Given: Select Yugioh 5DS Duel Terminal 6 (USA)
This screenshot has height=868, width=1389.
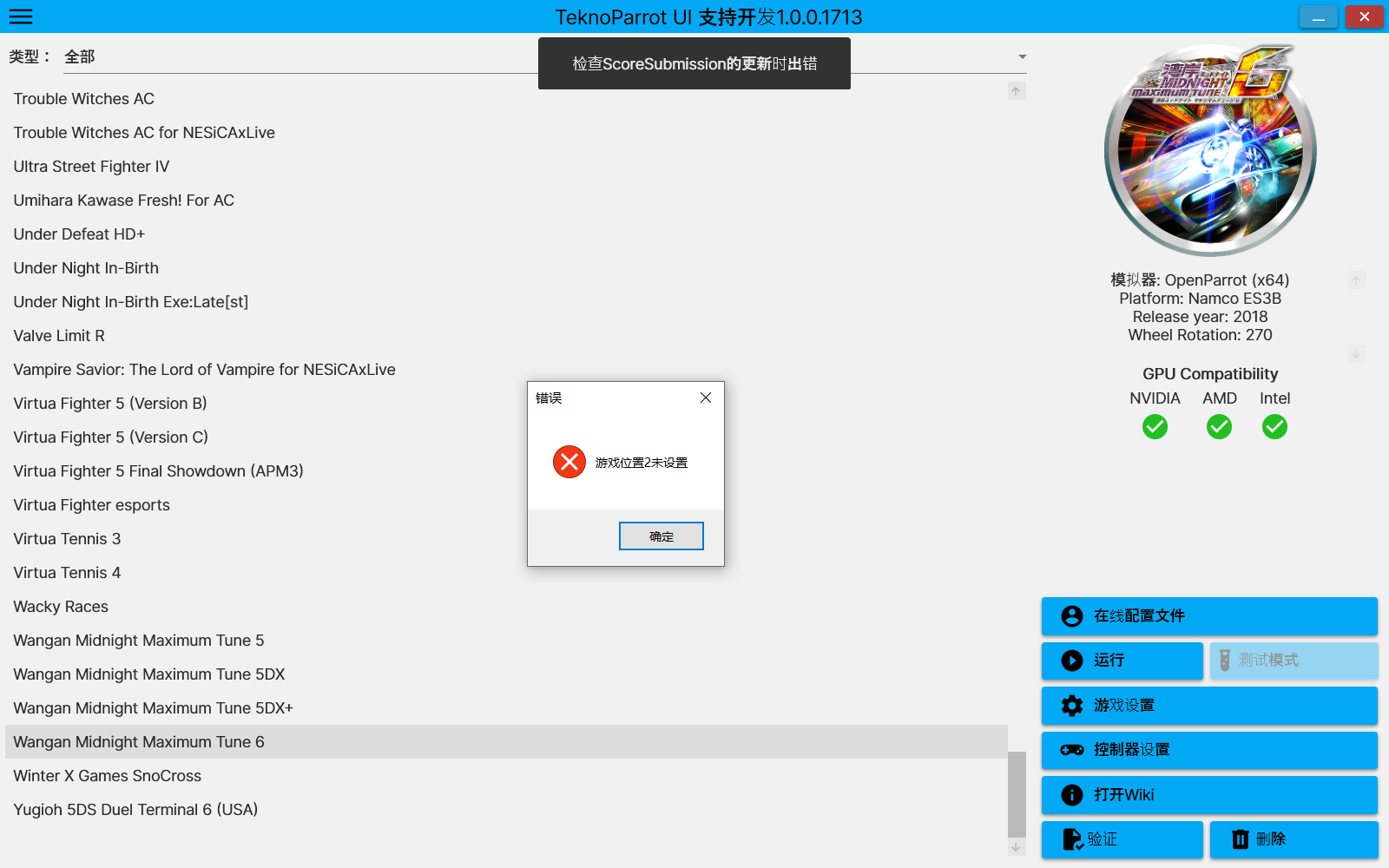Looking at the screenshot, I should point(506,810).
